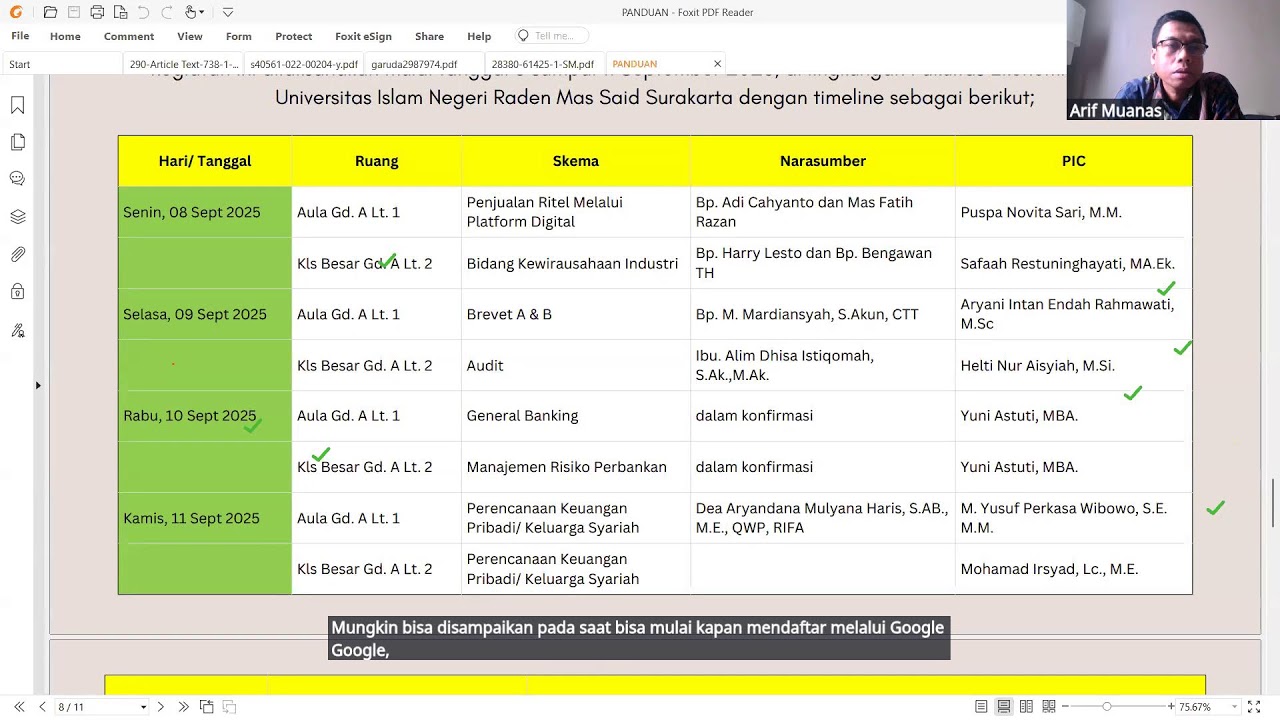1280x720 pixels.
Task: Open the View ribbon tab
Action: click(x=190, y=36)
